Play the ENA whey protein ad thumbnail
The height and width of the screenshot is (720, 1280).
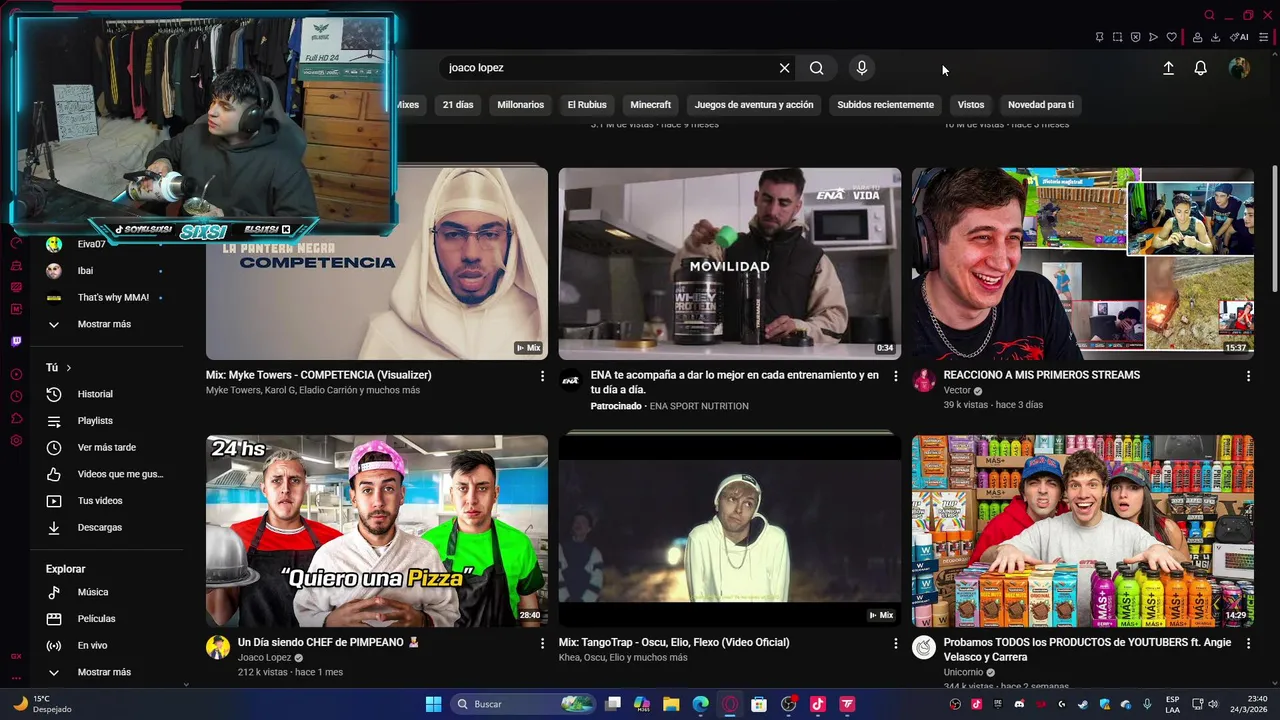pos(730,264)
